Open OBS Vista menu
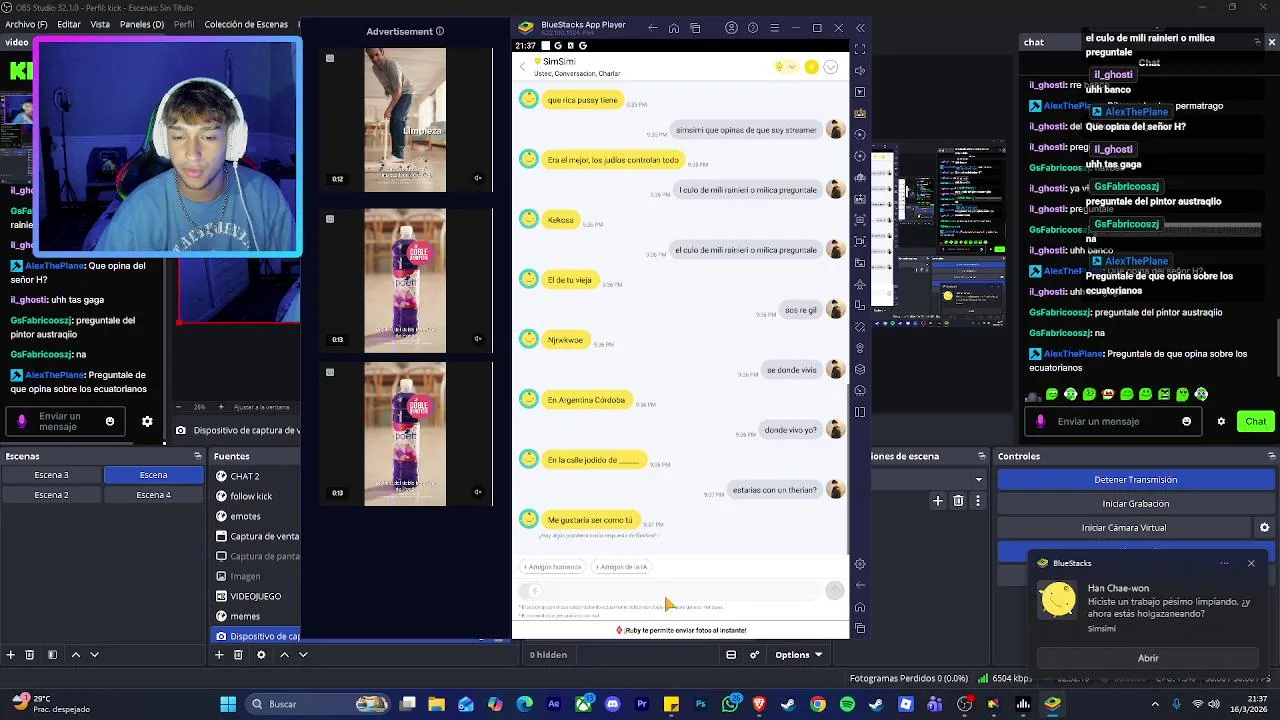The width and height of the screenshot is (1280, 720). (100, 24)
